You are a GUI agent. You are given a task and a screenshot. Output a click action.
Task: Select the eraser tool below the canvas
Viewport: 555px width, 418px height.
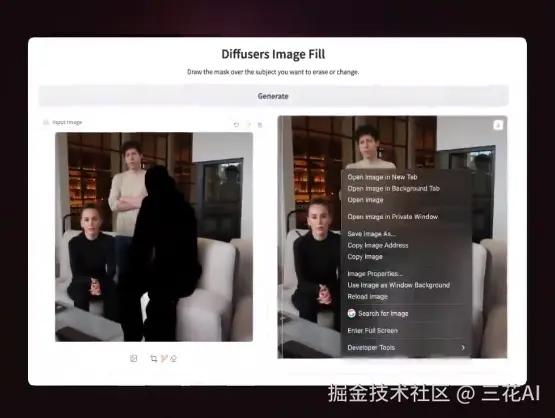(173, 359)
